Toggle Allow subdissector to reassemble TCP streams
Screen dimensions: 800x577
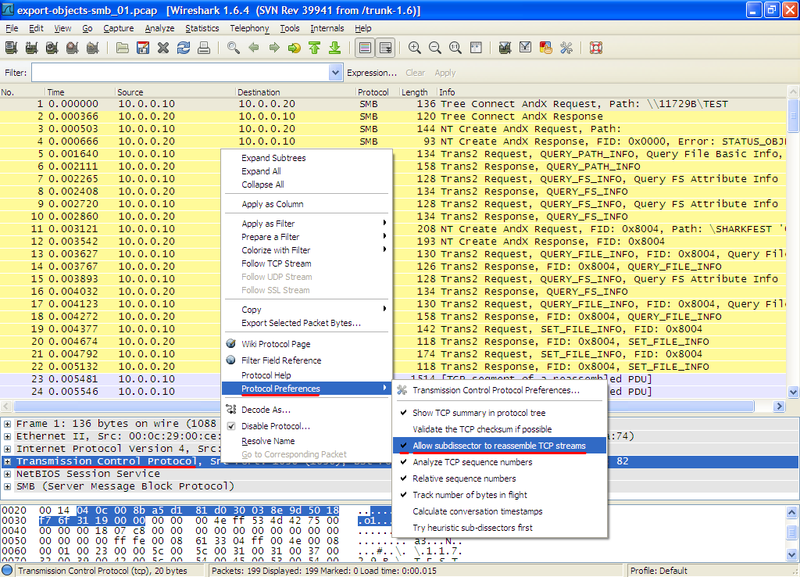point(499,445)
